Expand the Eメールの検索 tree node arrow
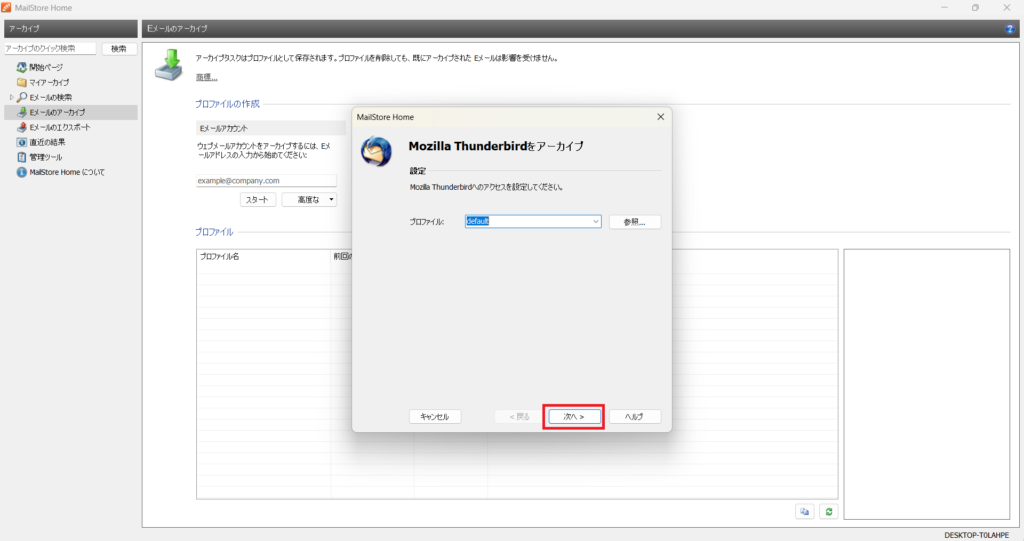Screen dimensions: 1024x541 coord(11,97)
